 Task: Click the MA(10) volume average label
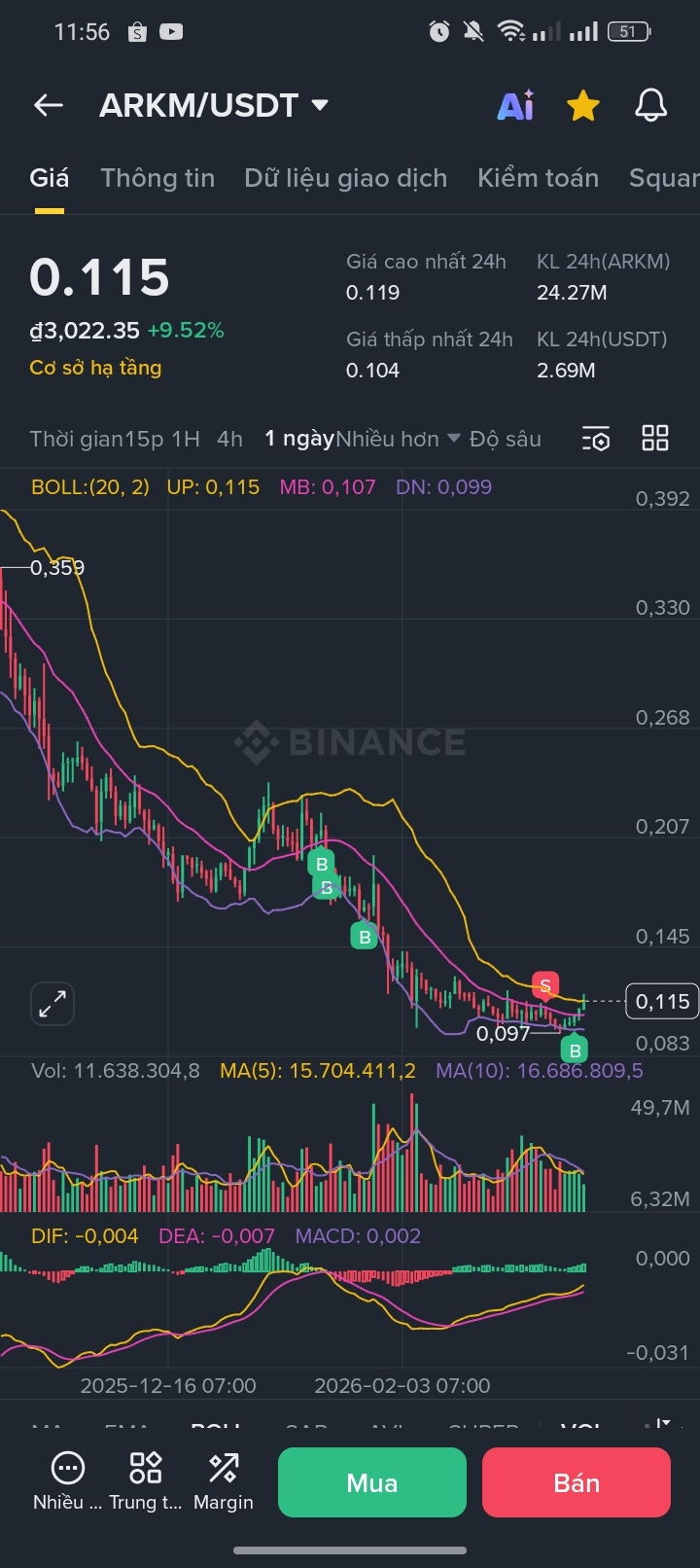pos(540,1071)
